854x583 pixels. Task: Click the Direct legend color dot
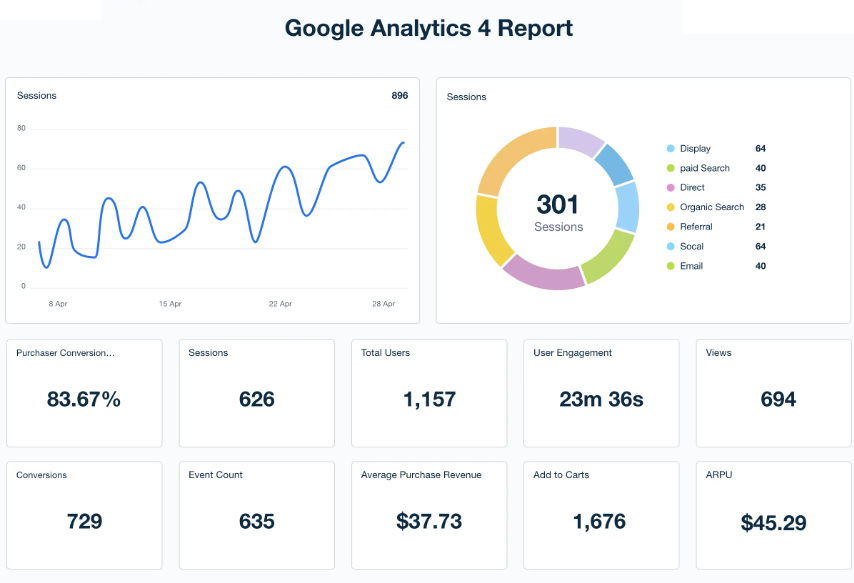670,188
